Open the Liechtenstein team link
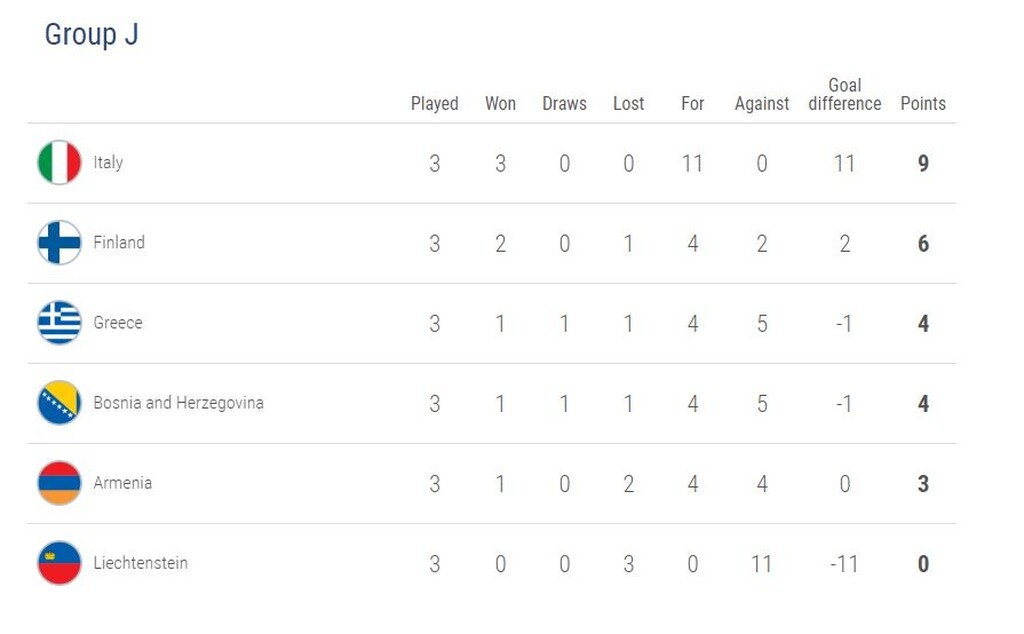The width and height of the screenshot is (1024, 634). [140, 563]
